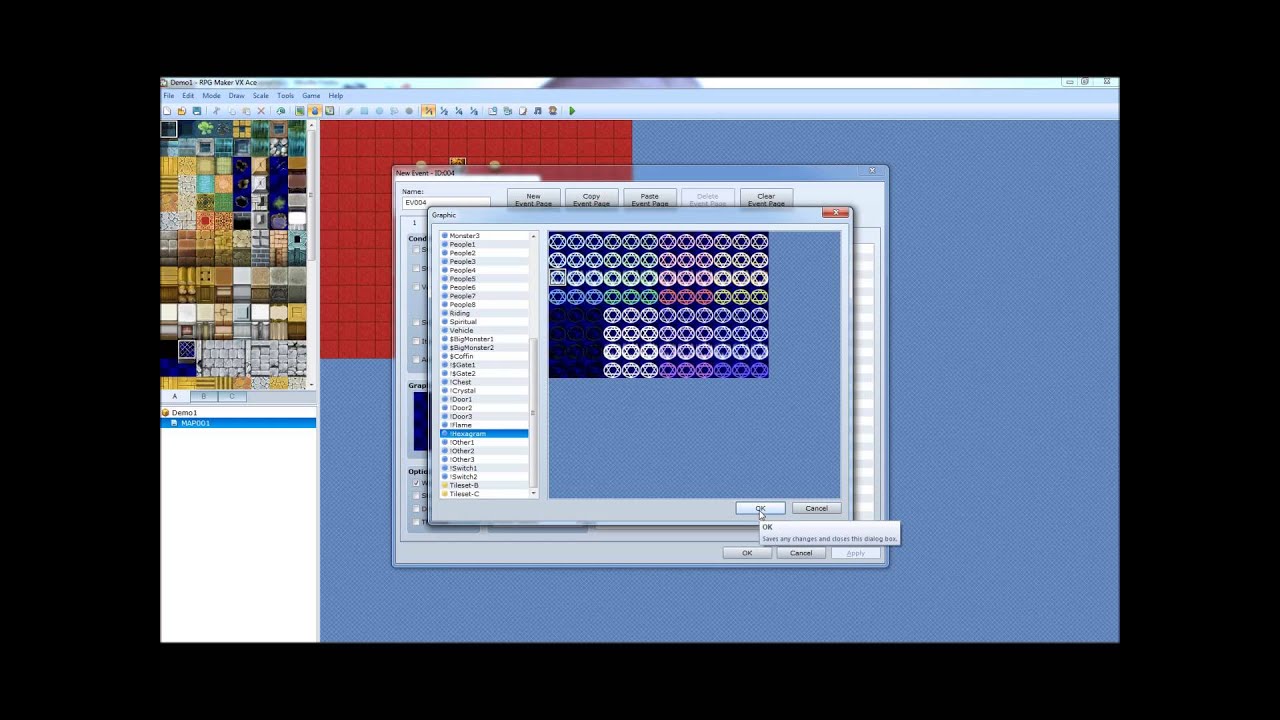Set map zoom to 1/2 scale icon
This screenshot has width=1280, height=720.
click(x=444, y=111)
